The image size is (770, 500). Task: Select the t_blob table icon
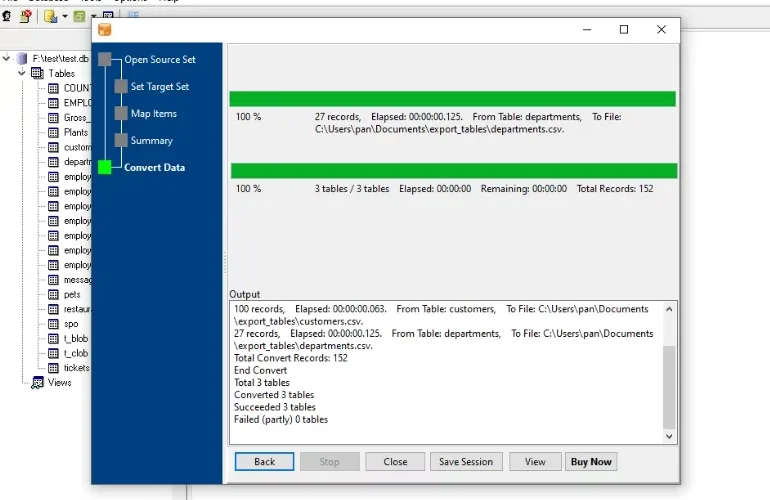pyautogui.click(x=54, y=338)
